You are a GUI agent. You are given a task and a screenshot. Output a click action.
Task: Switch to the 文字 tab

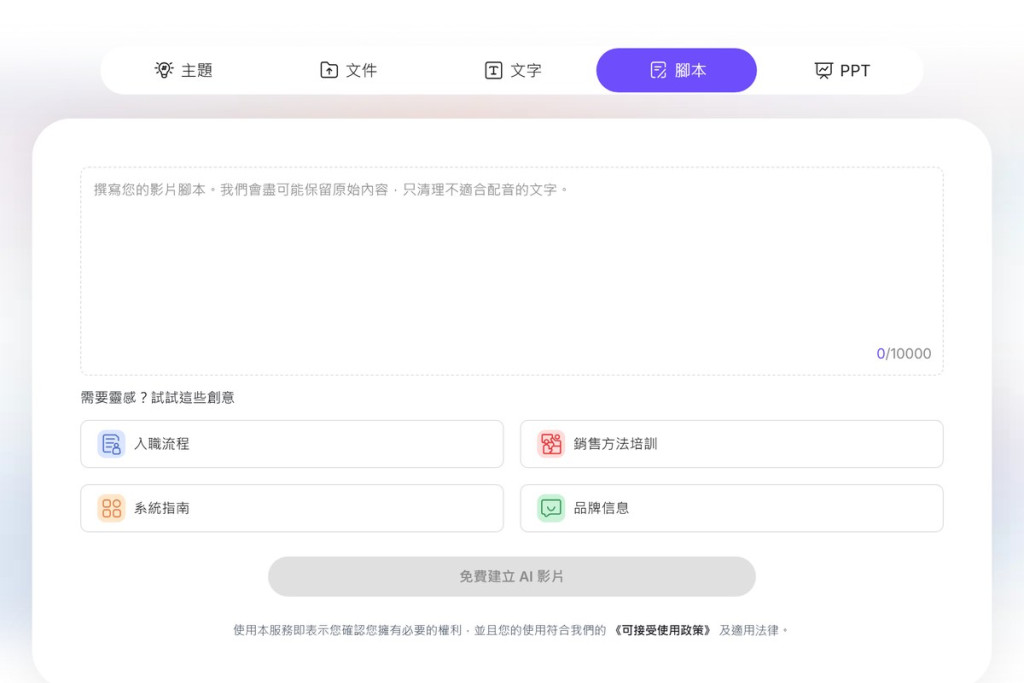tap(513, 70)
